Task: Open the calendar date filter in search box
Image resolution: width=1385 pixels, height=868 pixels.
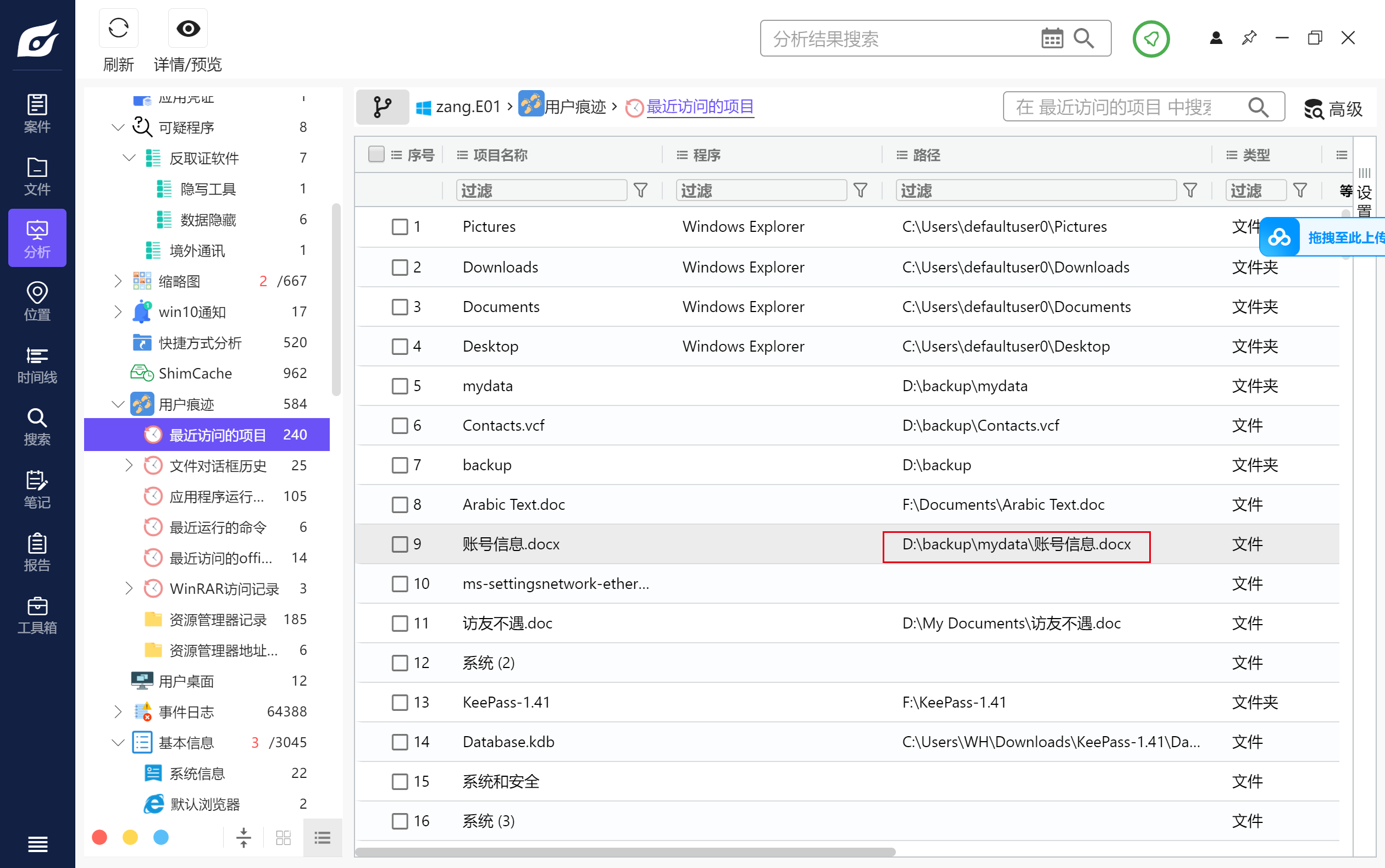Action: (x=1052, y=38)
